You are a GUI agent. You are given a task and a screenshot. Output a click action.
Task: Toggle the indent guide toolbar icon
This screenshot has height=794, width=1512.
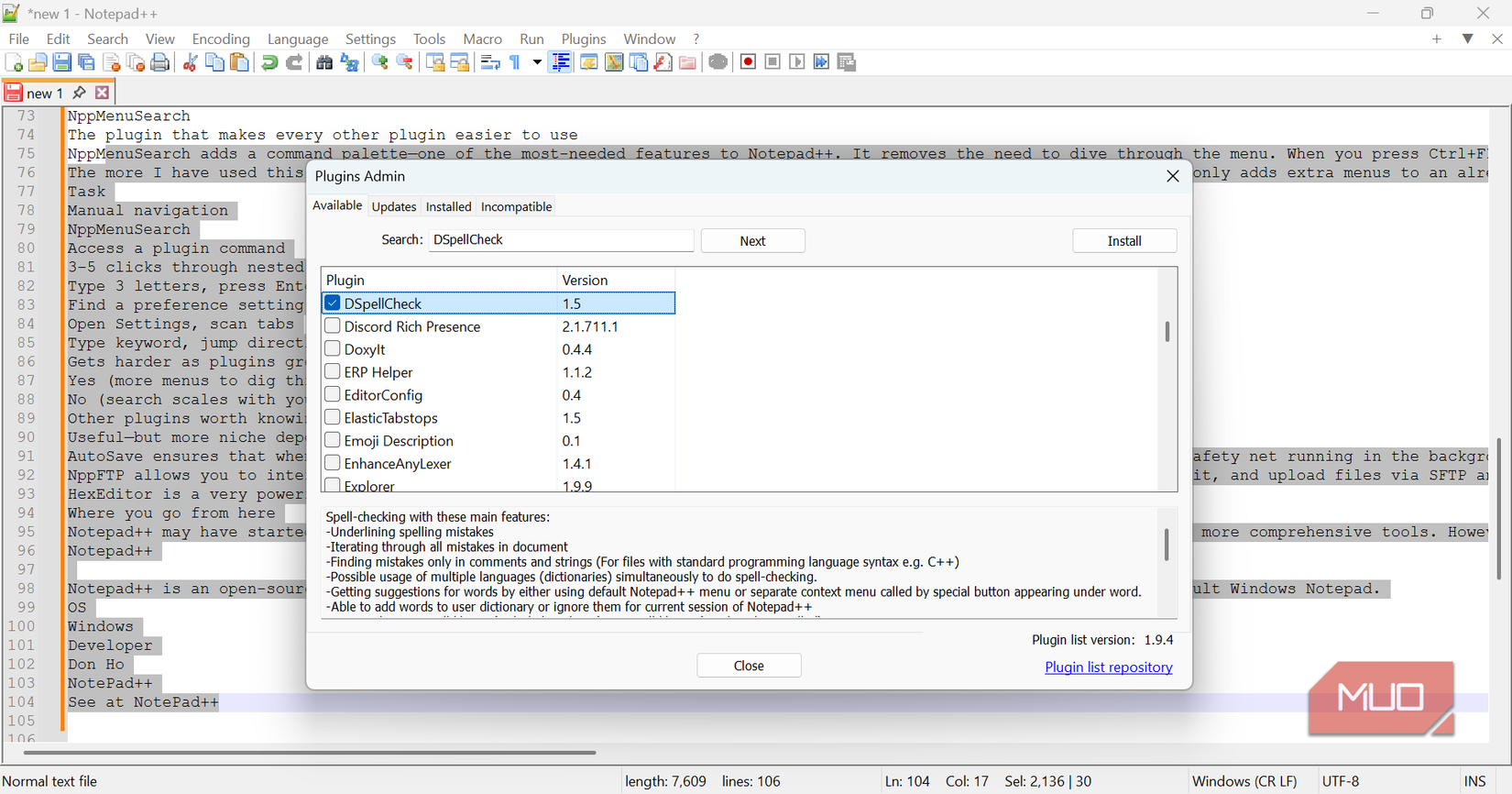(x=561, y=62)
